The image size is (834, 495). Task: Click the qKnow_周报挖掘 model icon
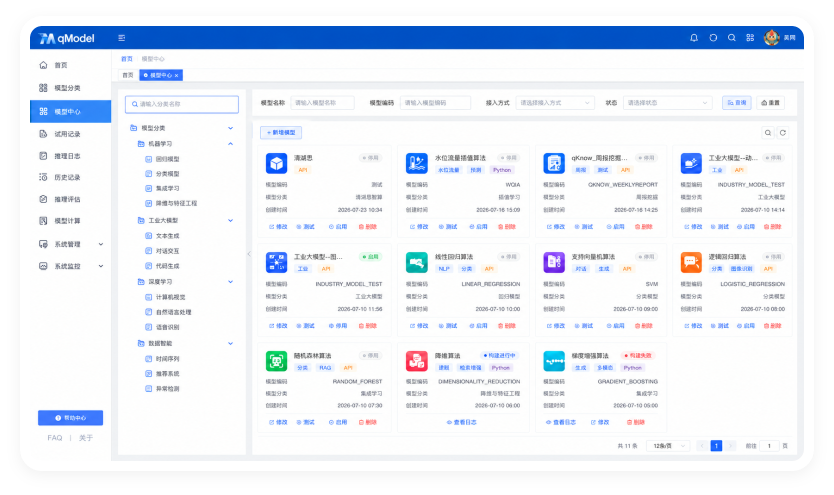coord(554,163)
